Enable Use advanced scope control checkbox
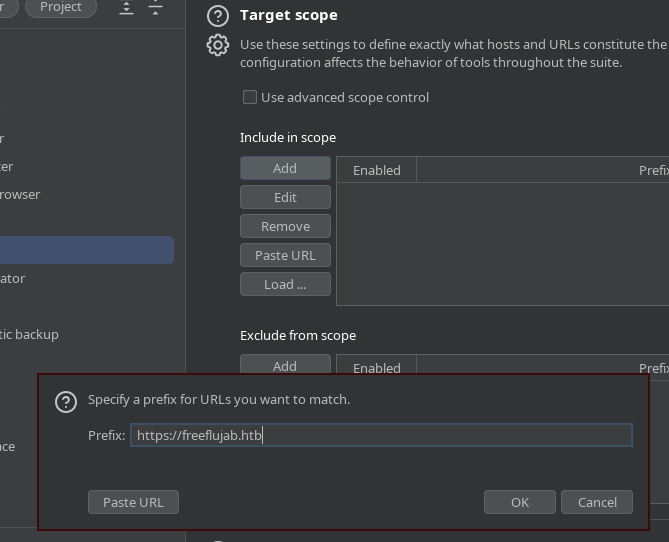 (x=250, y=98)
